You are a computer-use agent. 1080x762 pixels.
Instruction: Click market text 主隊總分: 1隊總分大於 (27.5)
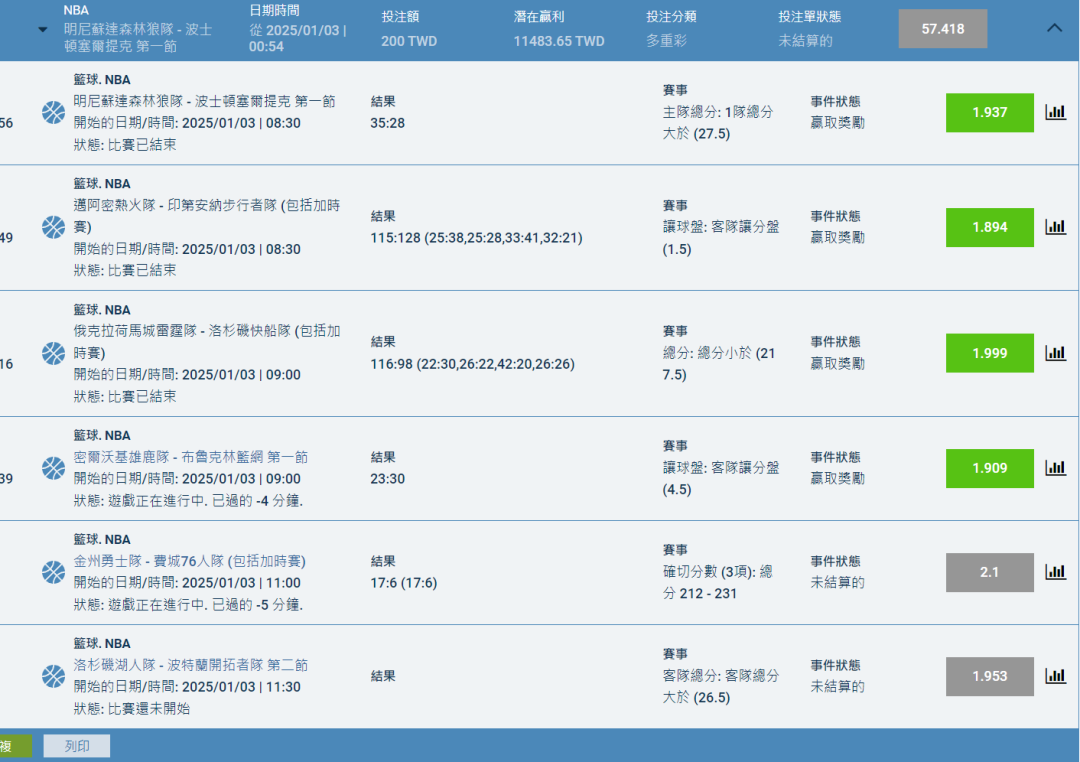[718, 123]
